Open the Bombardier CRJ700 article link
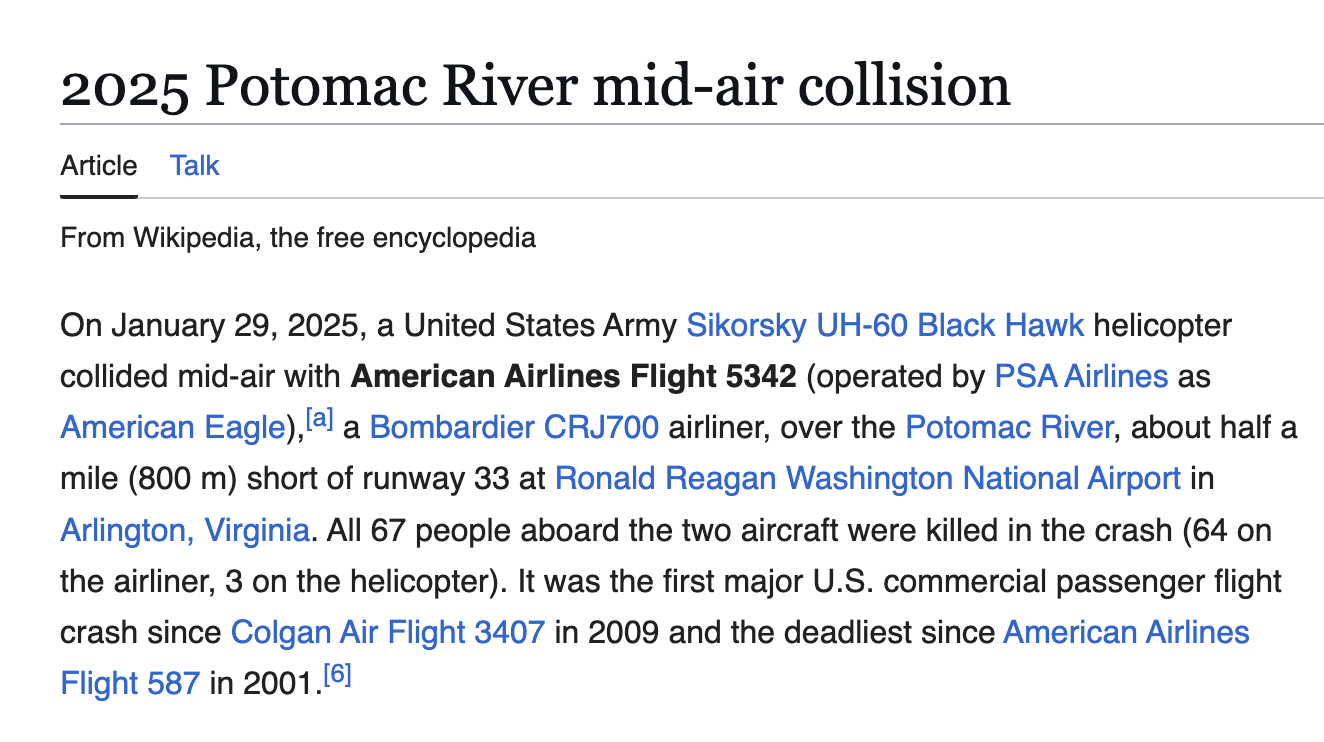The width and height of the screenshot is (1324, 742). (514, 427)
